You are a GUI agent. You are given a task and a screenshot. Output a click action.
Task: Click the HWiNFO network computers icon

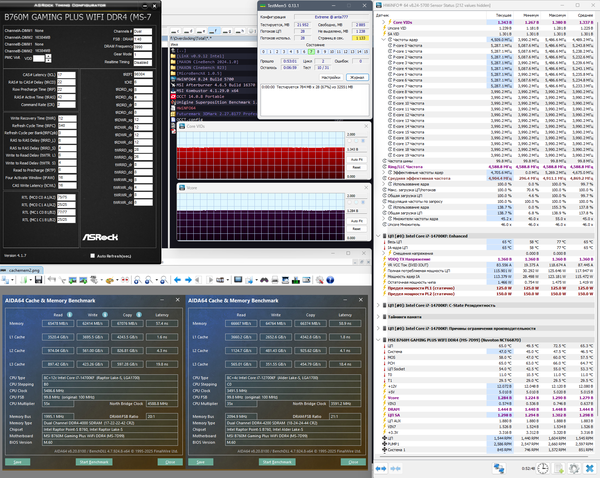pyautogui.click(x=499, y=468)
